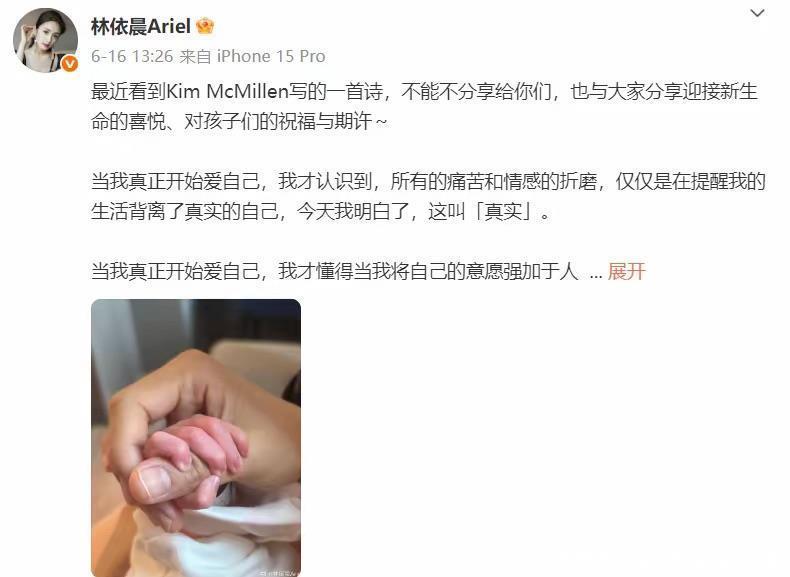
Task: Click the paragraph about 所有的痛苦和情感的折磨
Action: point(428,196)
